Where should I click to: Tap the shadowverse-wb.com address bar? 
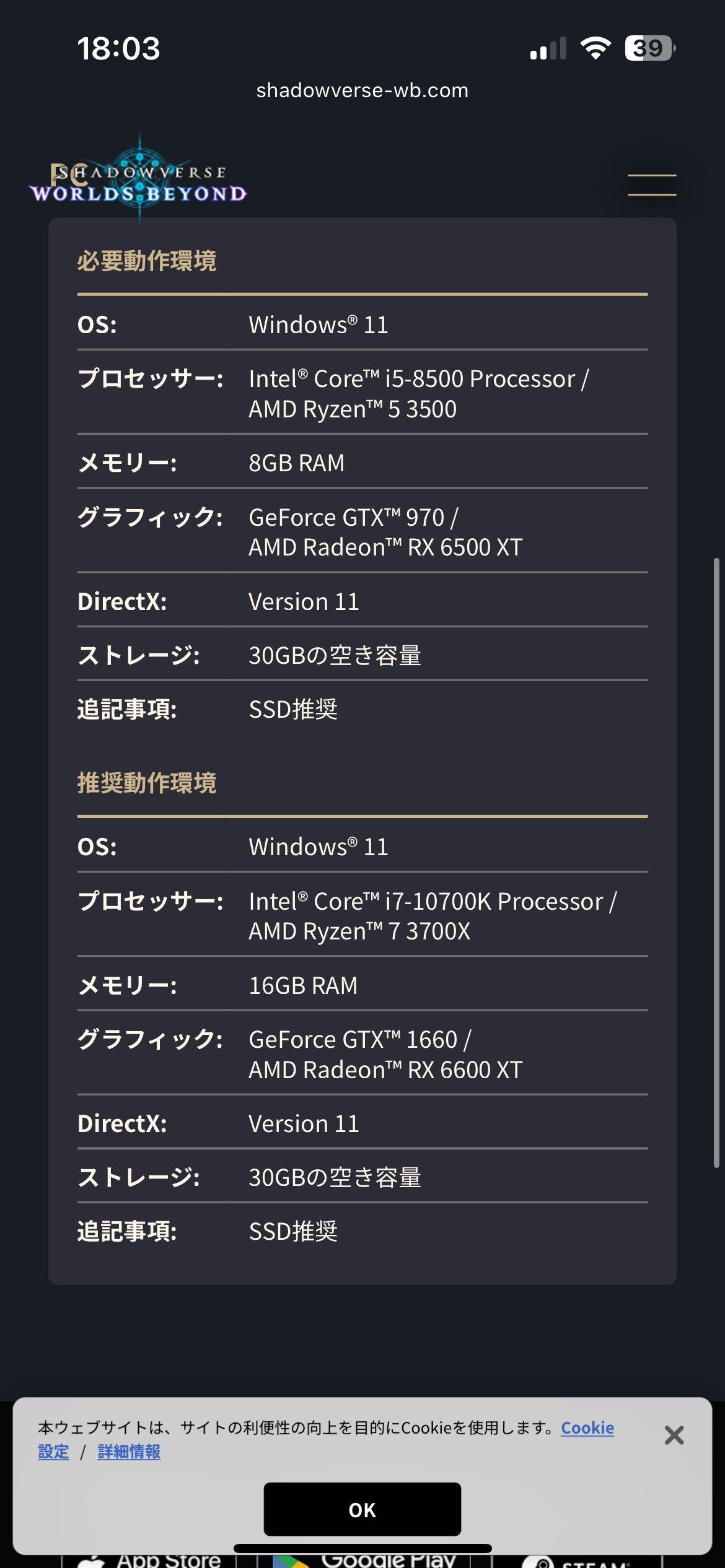(362, 90)
